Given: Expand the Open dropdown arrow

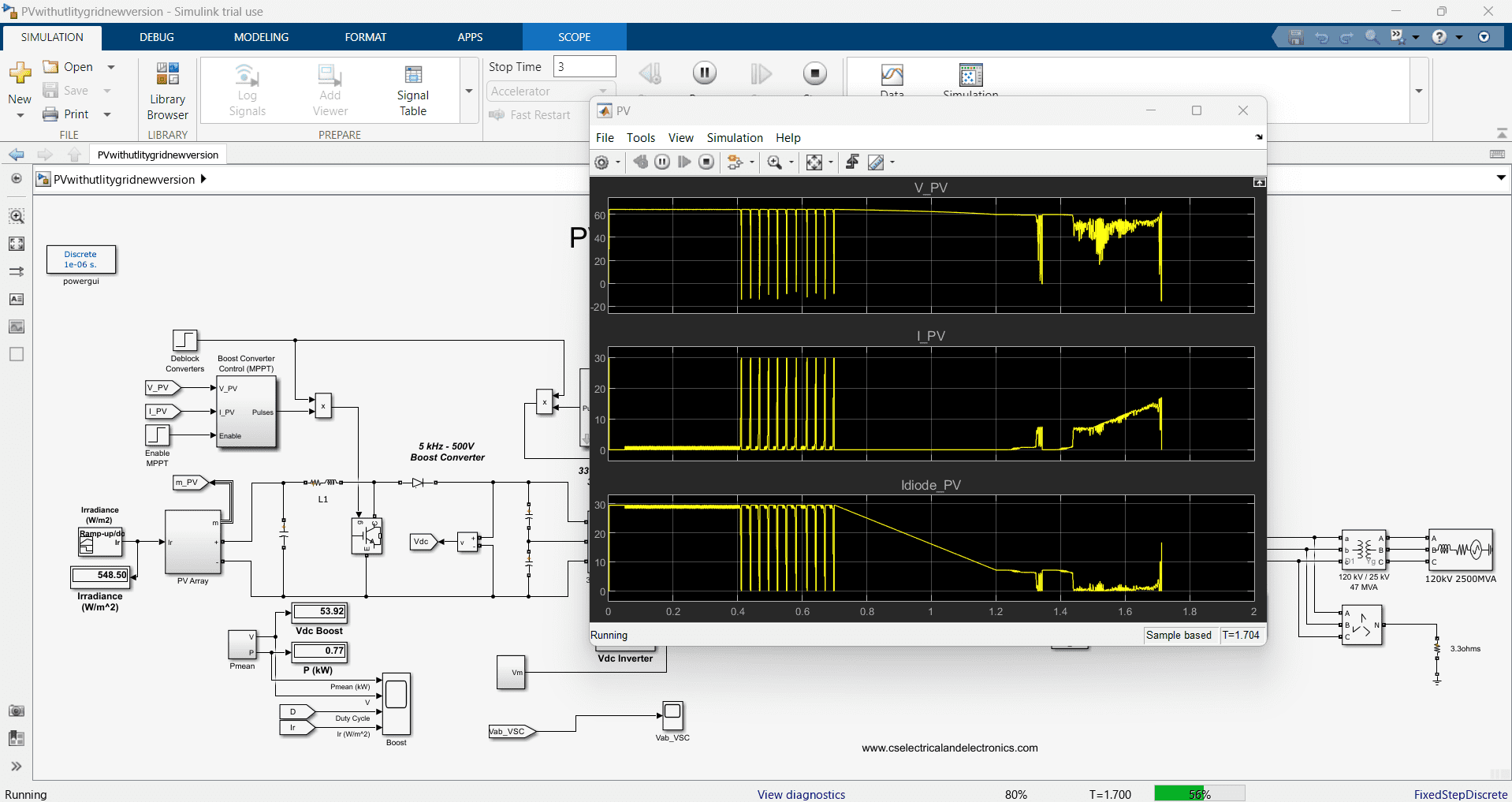Looking at the screenshot, I should click(111, 67).
